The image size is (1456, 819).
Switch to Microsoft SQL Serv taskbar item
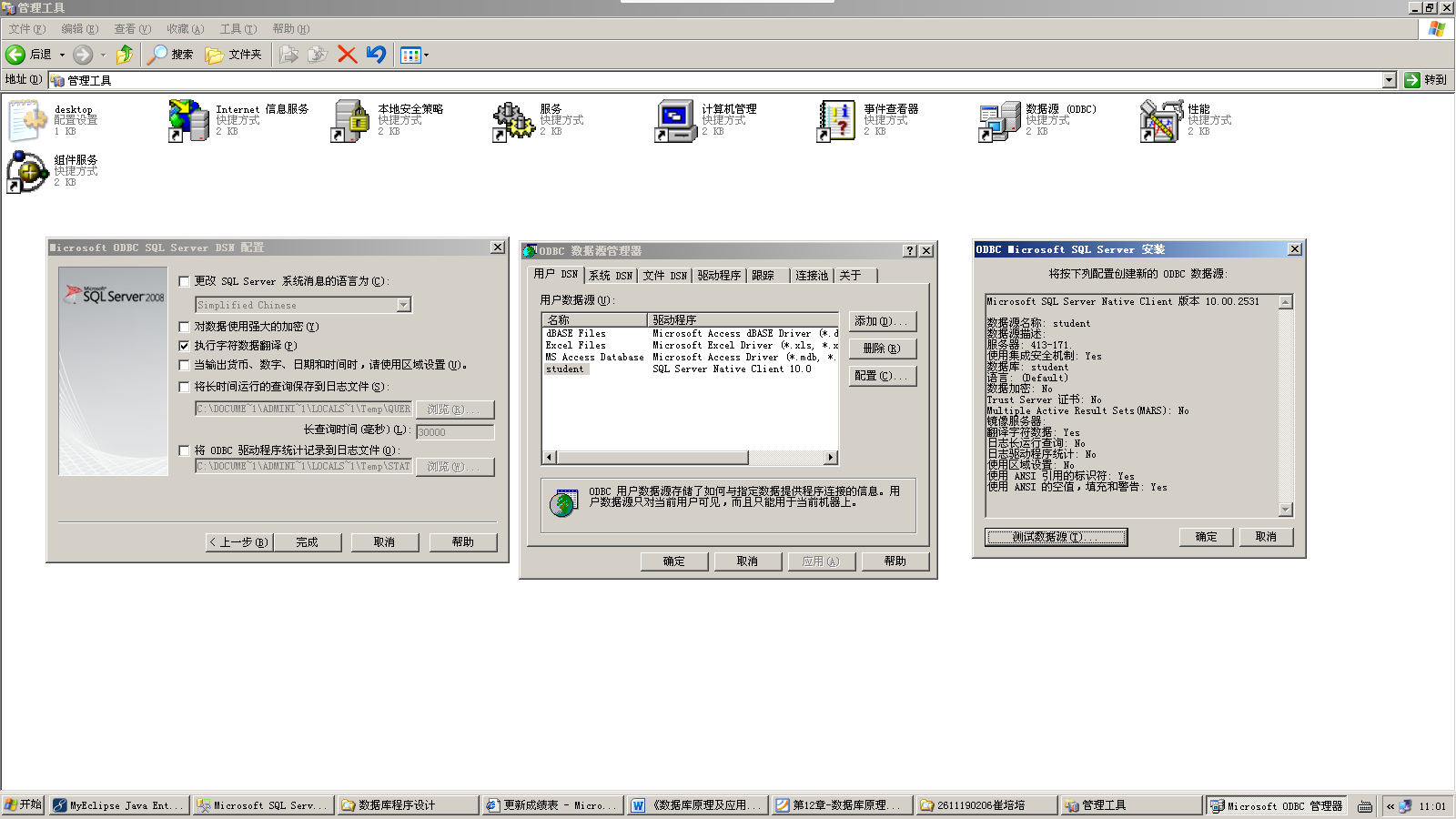263,805
